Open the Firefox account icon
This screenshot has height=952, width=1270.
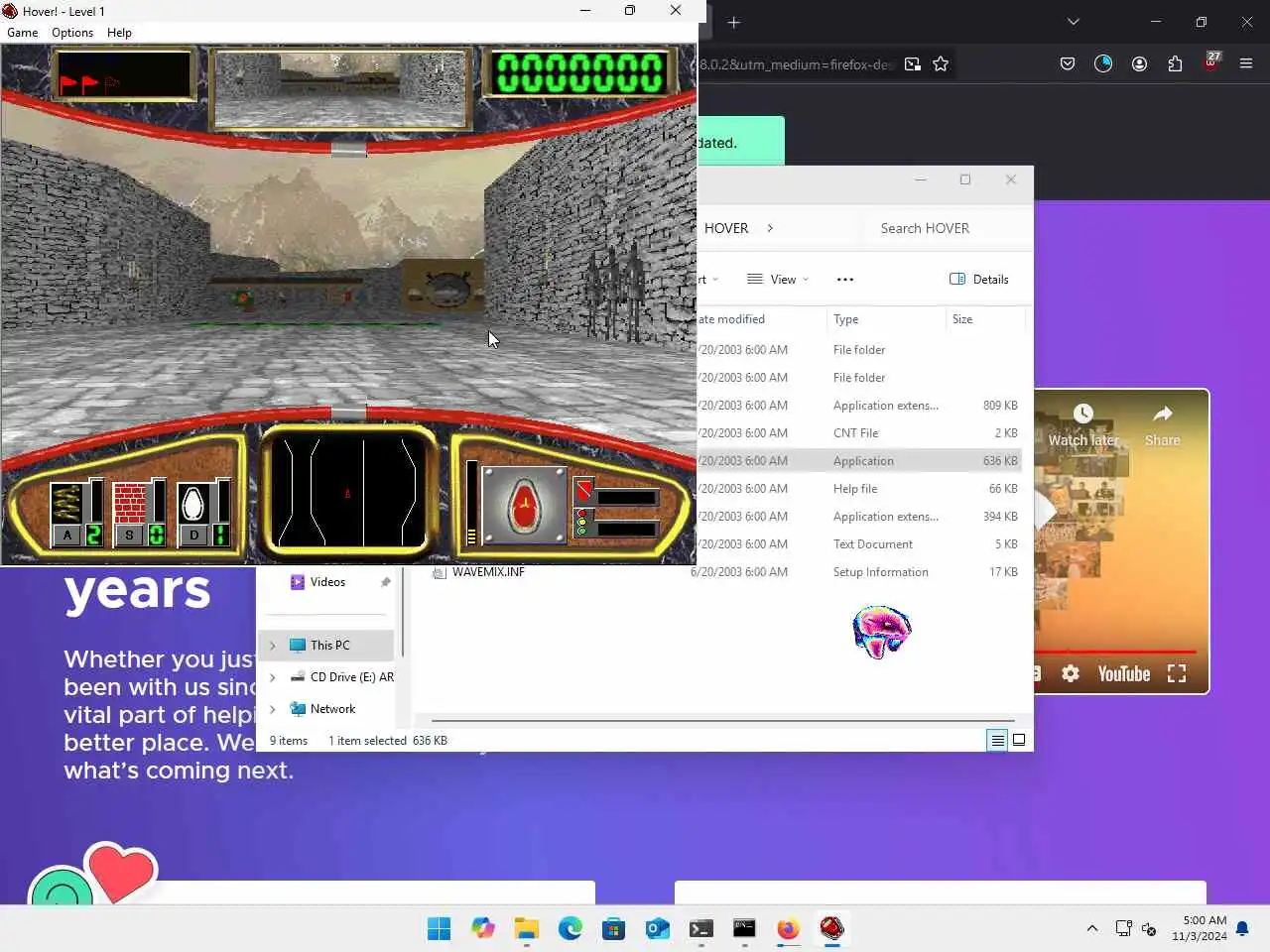(x=1139, y=63)
